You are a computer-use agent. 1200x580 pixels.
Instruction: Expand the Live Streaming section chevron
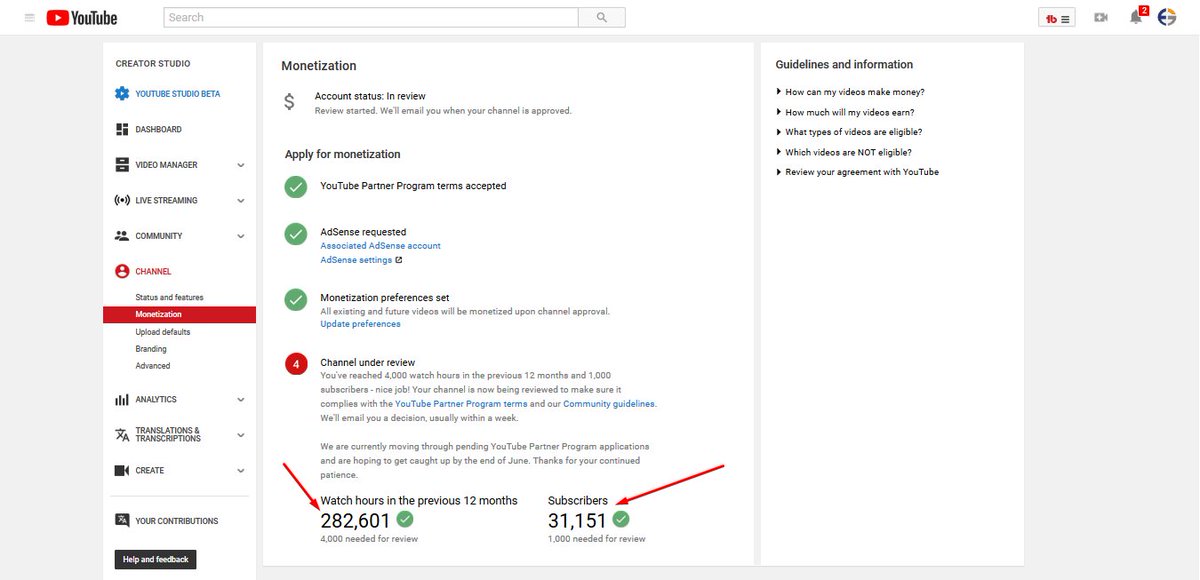(x=241, y=201)
